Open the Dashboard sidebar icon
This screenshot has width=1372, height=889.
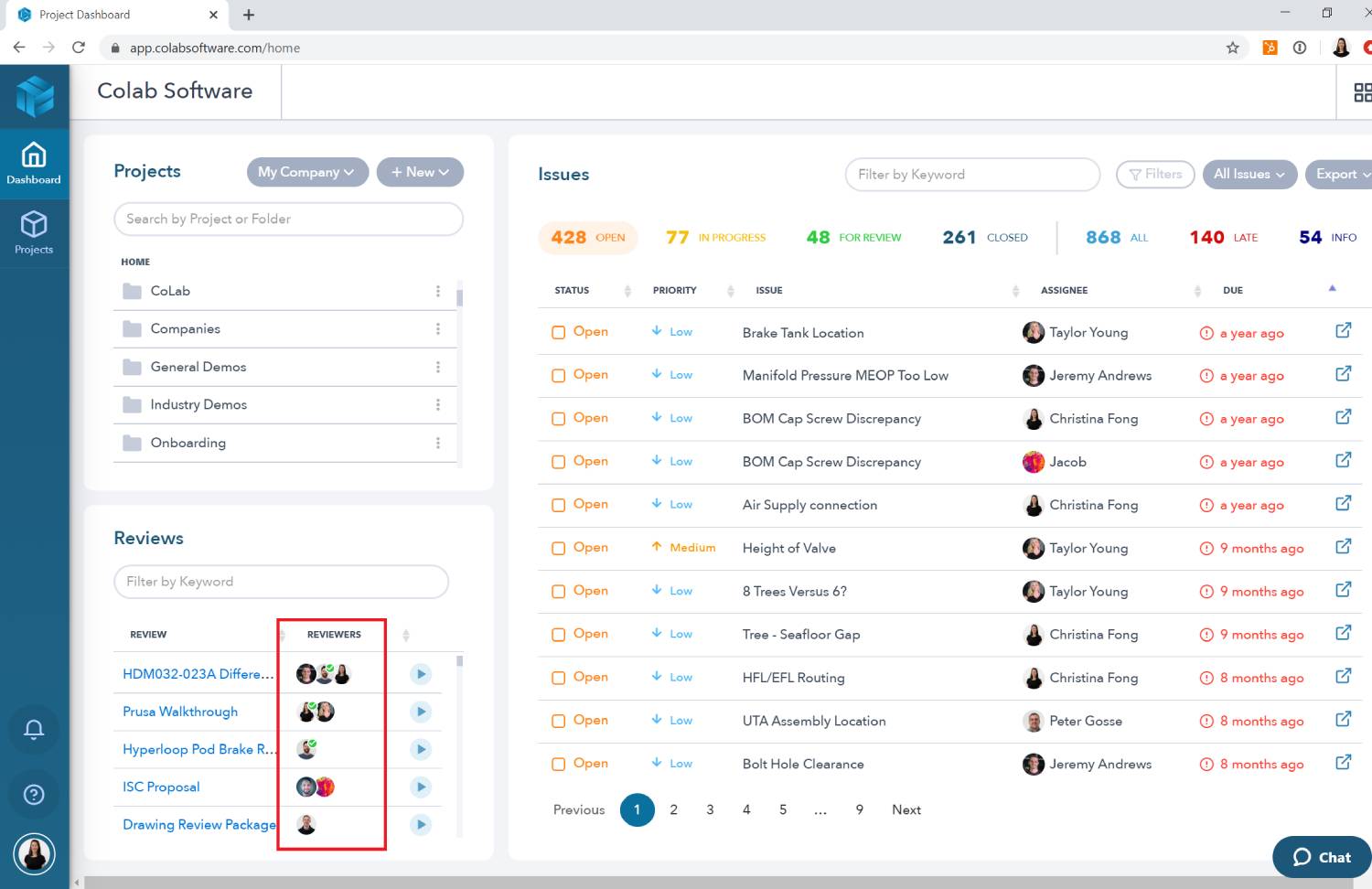(34, 164)
